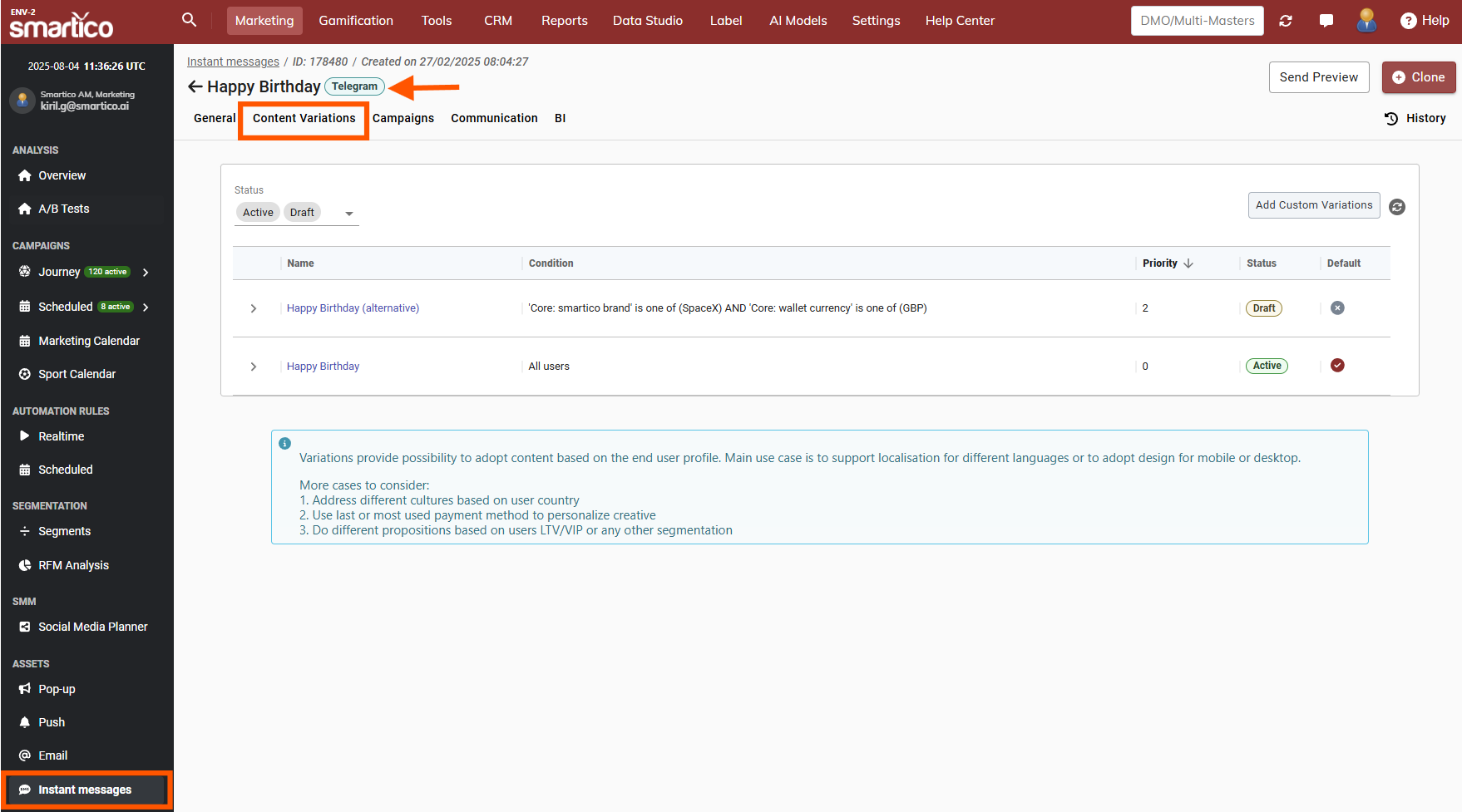Open the Instant messages breadcrumb link

click(233, 62)
